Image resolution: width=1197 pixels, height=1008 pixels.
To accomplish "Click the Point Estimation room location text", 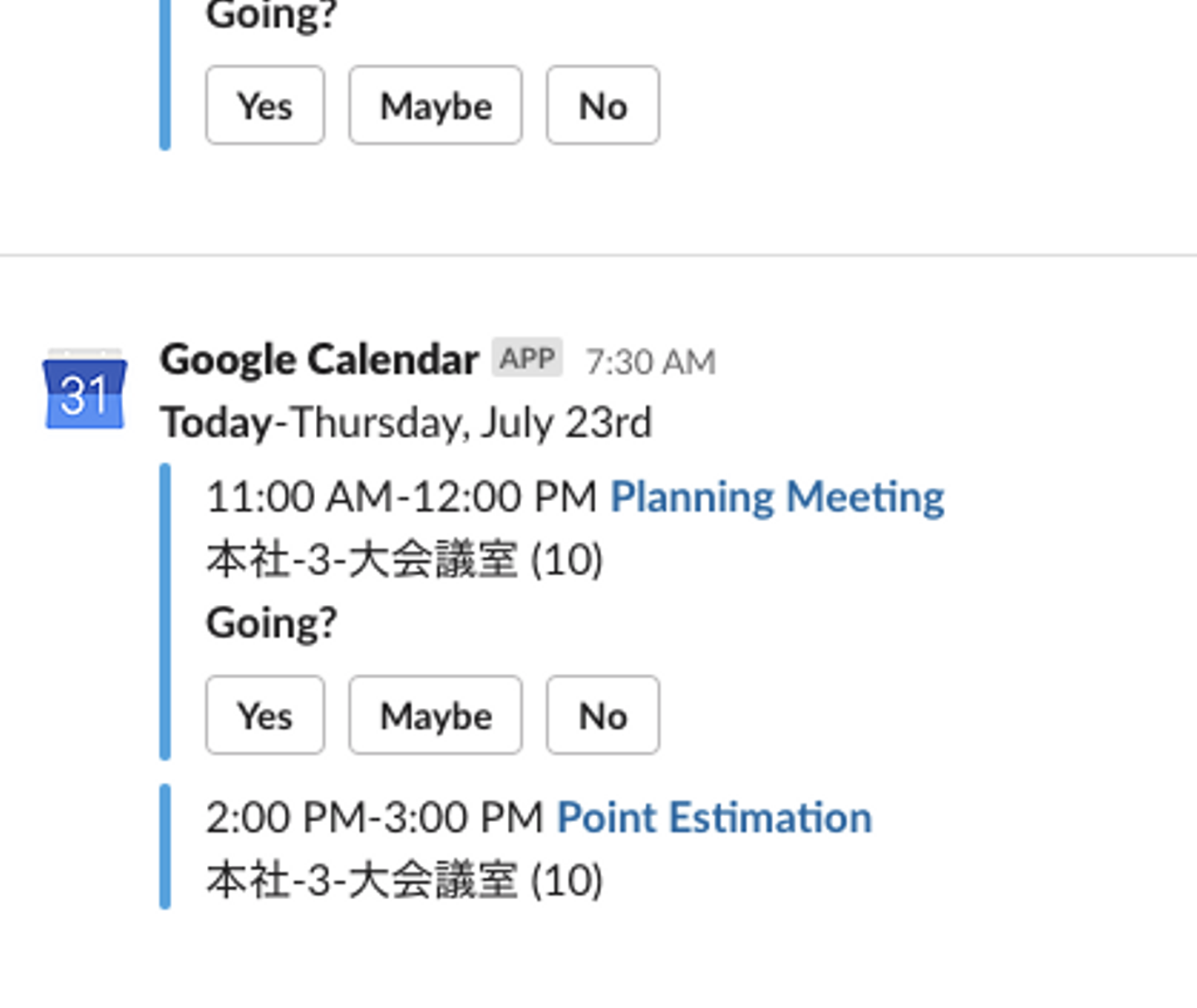I will point(404,880).
